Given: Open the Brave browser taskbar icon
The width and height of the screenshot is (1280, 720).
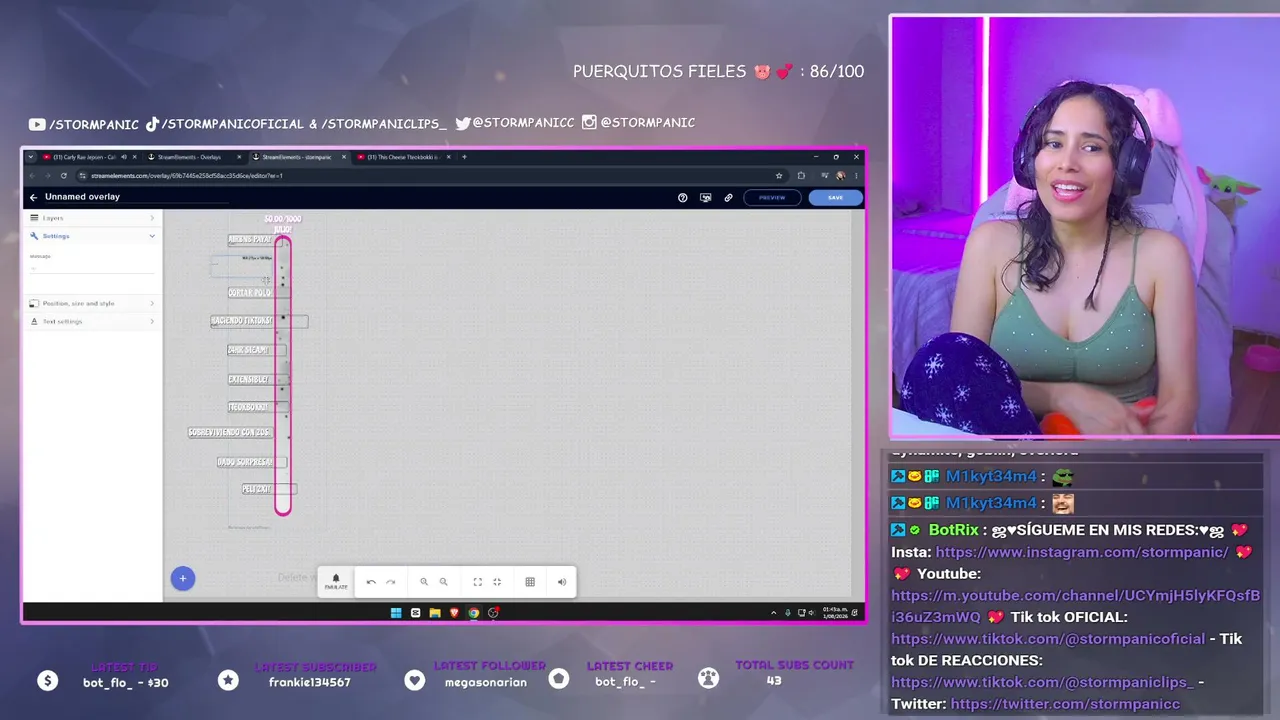Looking at the screenshot, I should point(454,613).
